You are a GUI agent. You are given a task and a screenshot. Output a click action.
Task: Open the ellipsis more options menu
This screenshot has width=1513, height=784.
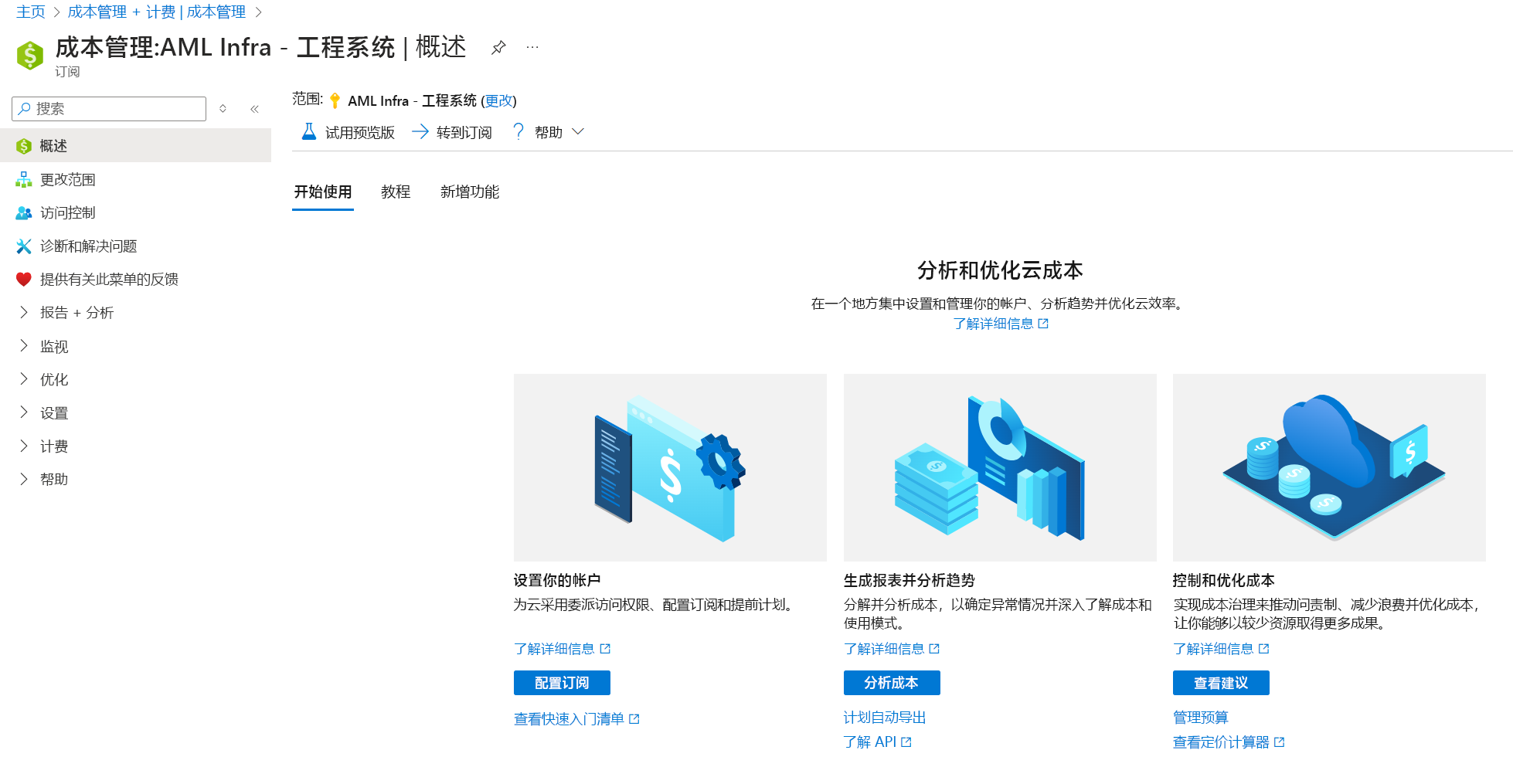tap(532, 48)
